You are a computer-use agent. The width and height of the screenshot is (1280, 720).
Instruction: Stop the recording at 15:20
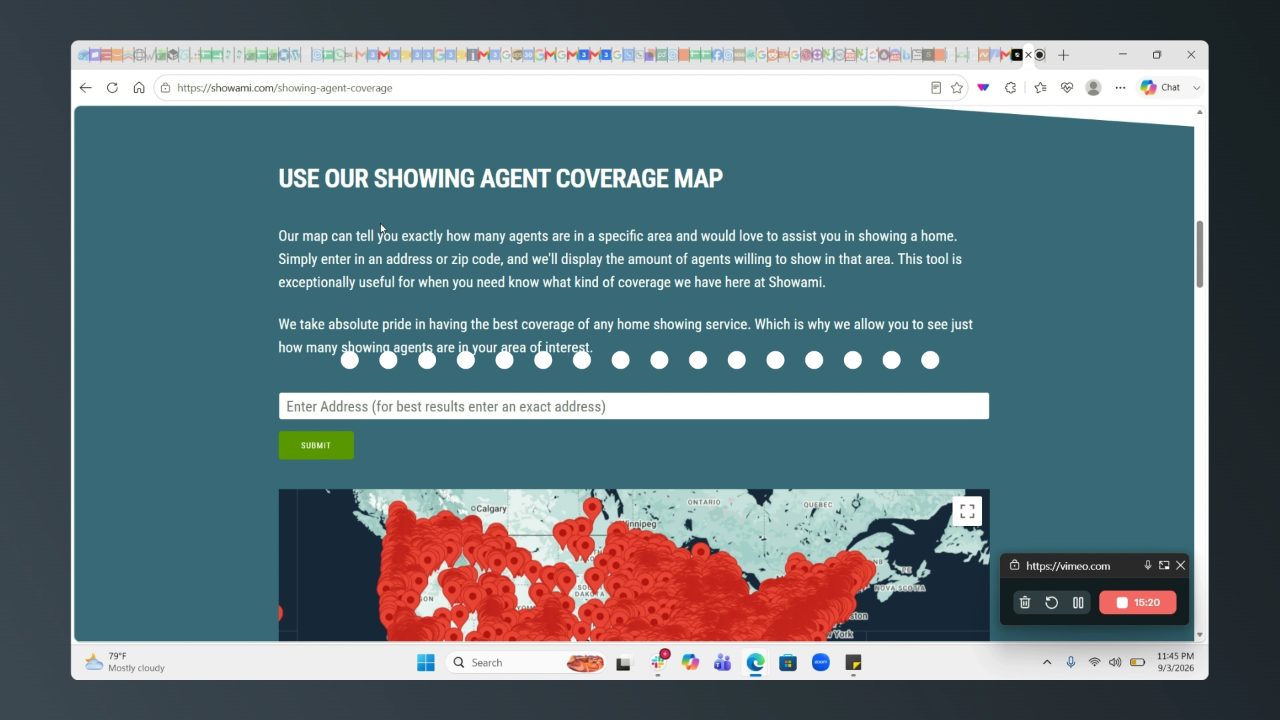pyautogui.click(x=1138, y=603)
